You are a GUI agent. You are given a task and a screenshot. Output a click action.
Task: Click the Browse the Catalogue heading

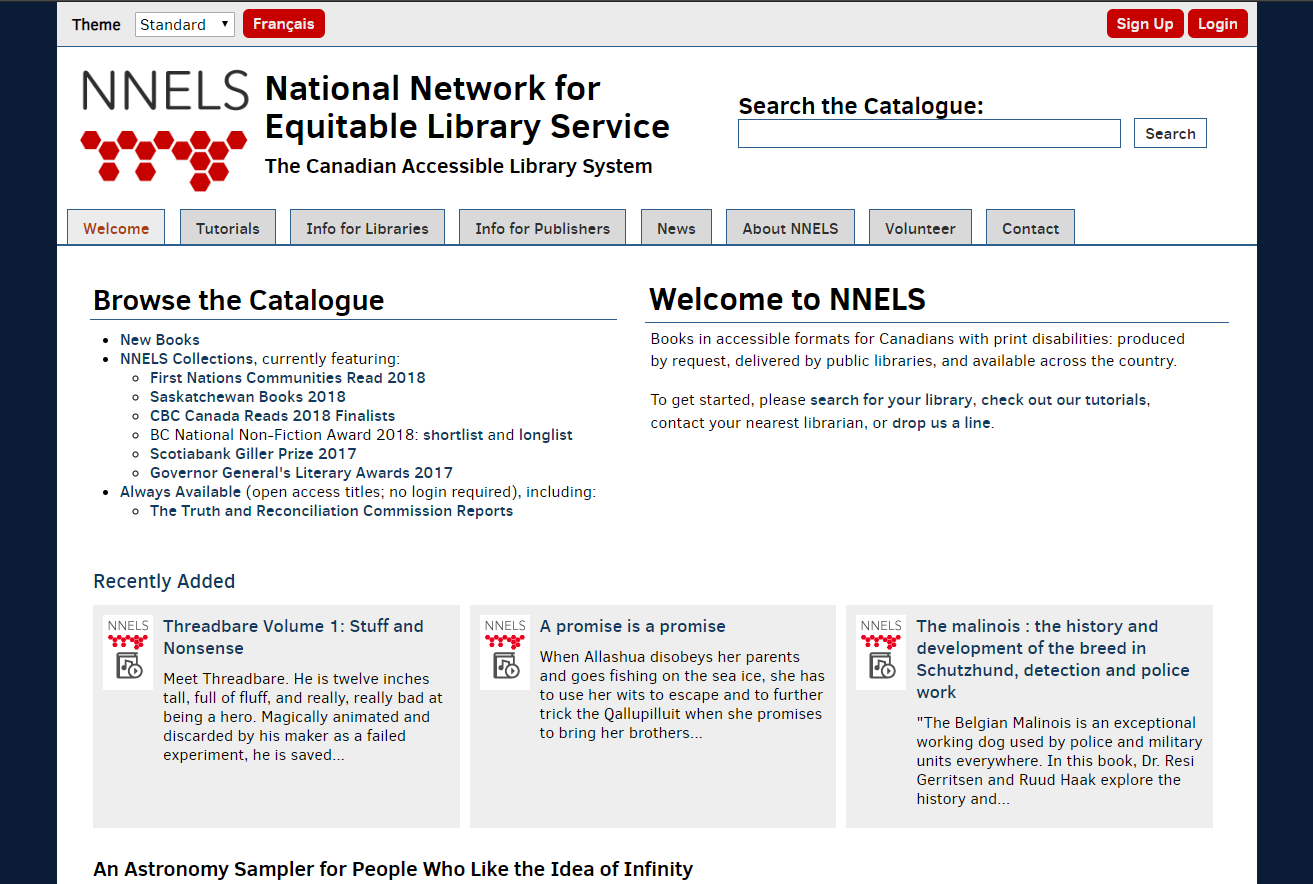click(x=238, y=301)
